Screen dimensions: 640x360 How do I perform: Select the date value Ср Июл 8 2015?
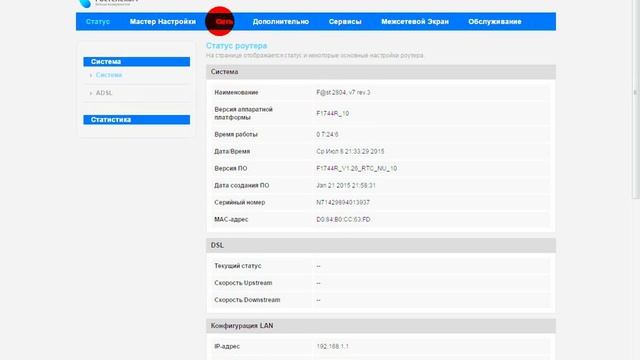coord(350,151)
